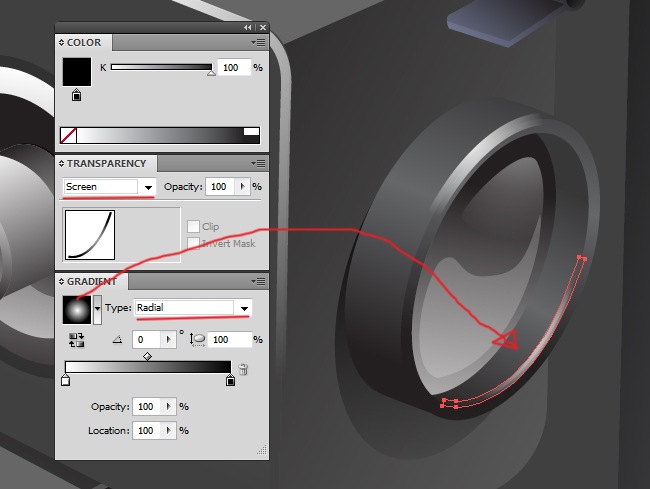
Task: Click the gradient stop Opacity value field
Action: click(x=146, y=407)
